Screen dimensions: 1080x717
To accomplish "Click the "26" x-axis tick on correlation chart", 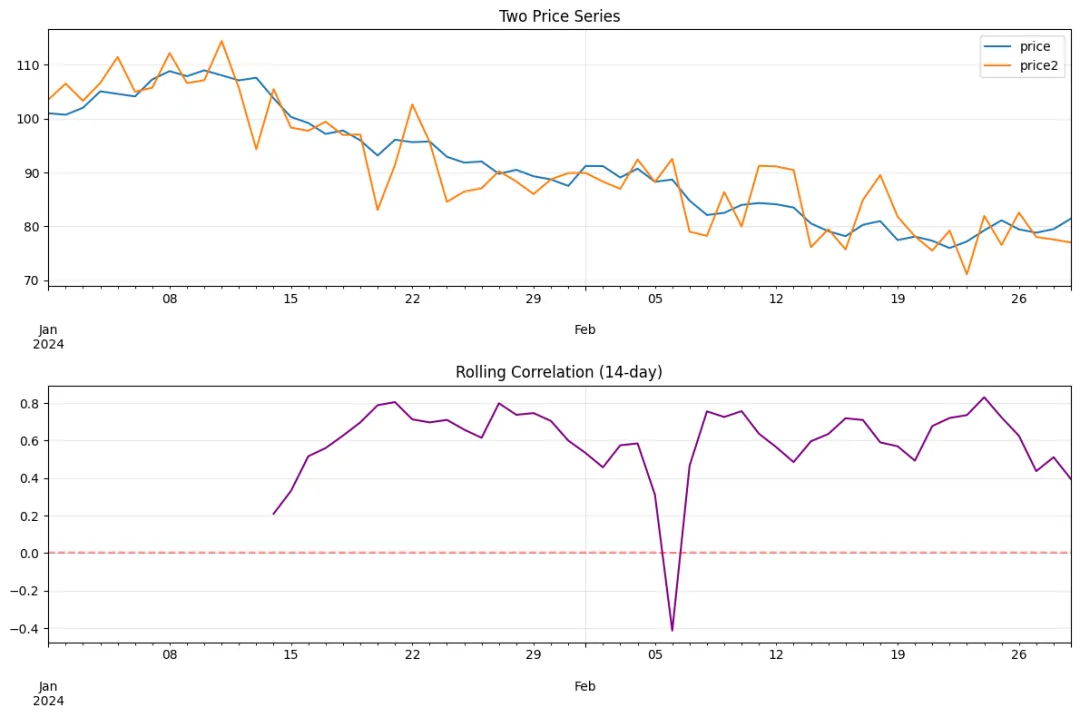I will pos(1019,656).
